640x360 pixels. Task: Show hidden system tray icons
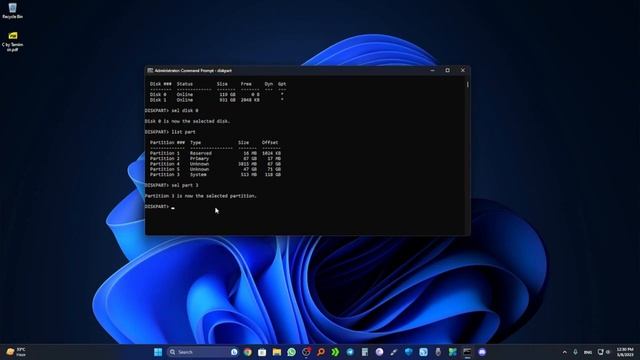coord(564,352)
